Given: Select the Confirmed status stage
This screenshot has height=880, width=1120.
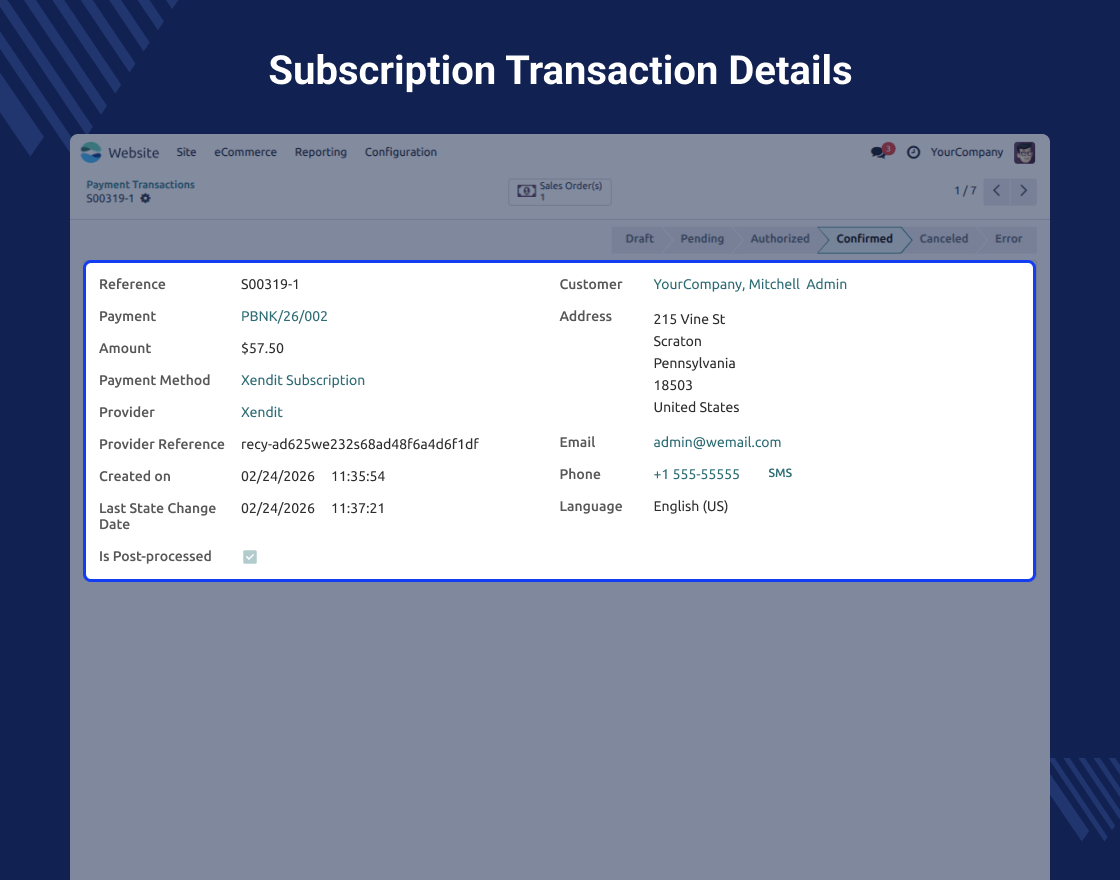Looking at the screenshot, I should click(x=864, y=239).
